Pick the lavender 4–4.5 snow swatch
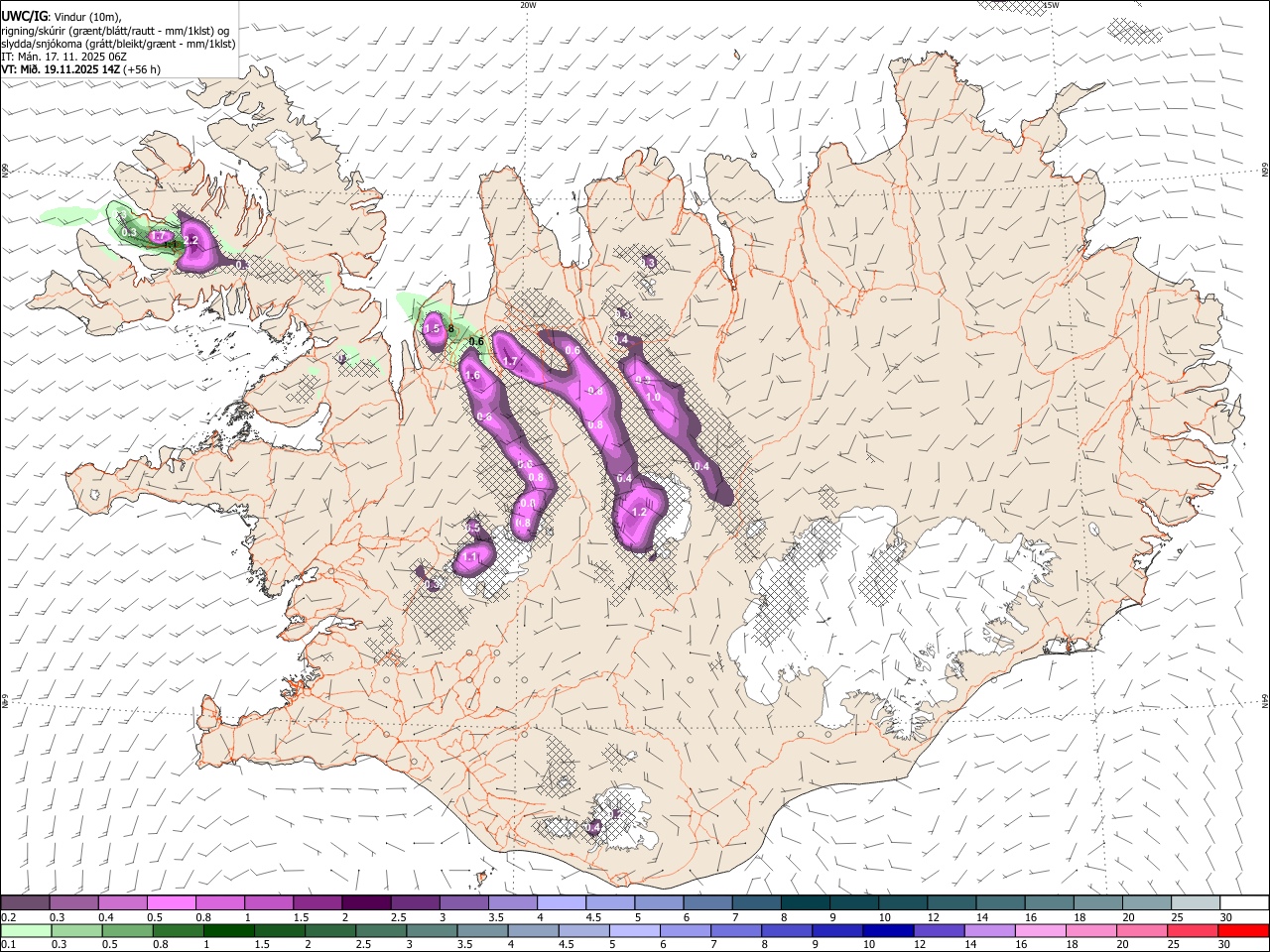 pos(561,903)
